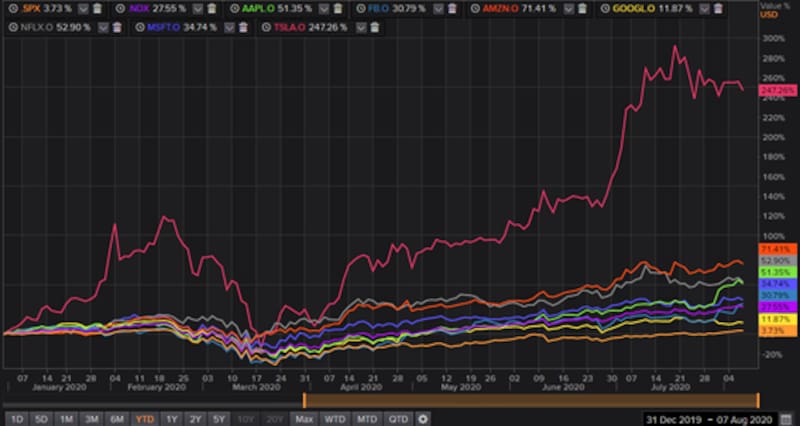Click the Max range button
This screenshot has height=426, width=800.
coord(305,418)
